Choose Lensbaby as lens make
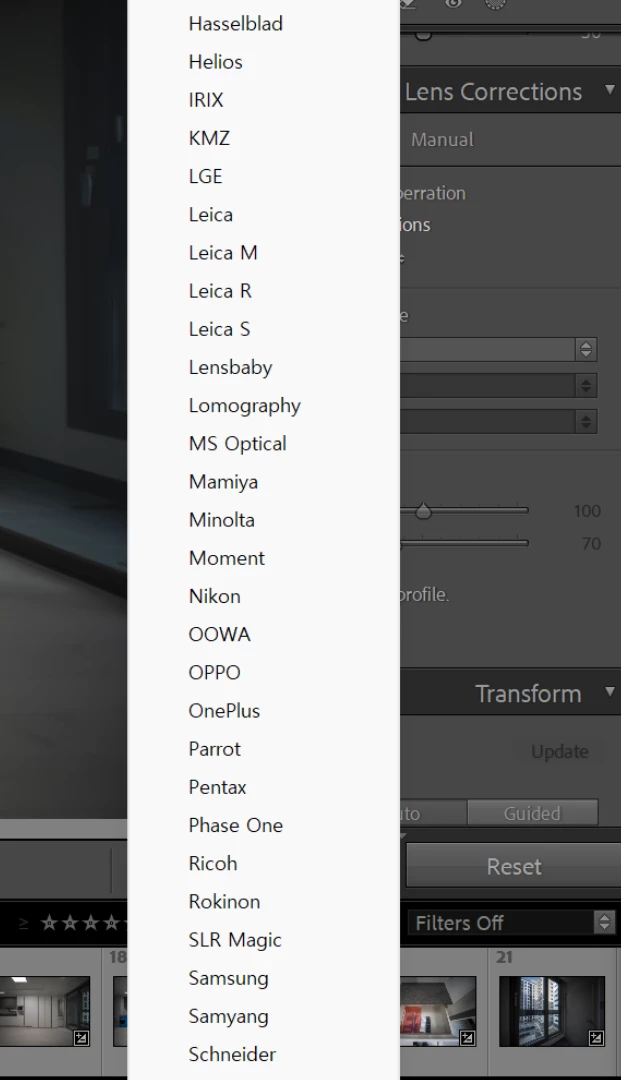Screen dimensions: 621x1080 [x=231, y=368]
